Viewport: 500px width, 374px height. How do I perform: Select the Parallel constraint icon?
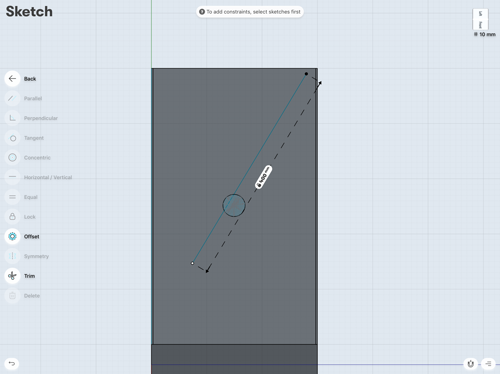pyautogui.click(x=12, y=98)
